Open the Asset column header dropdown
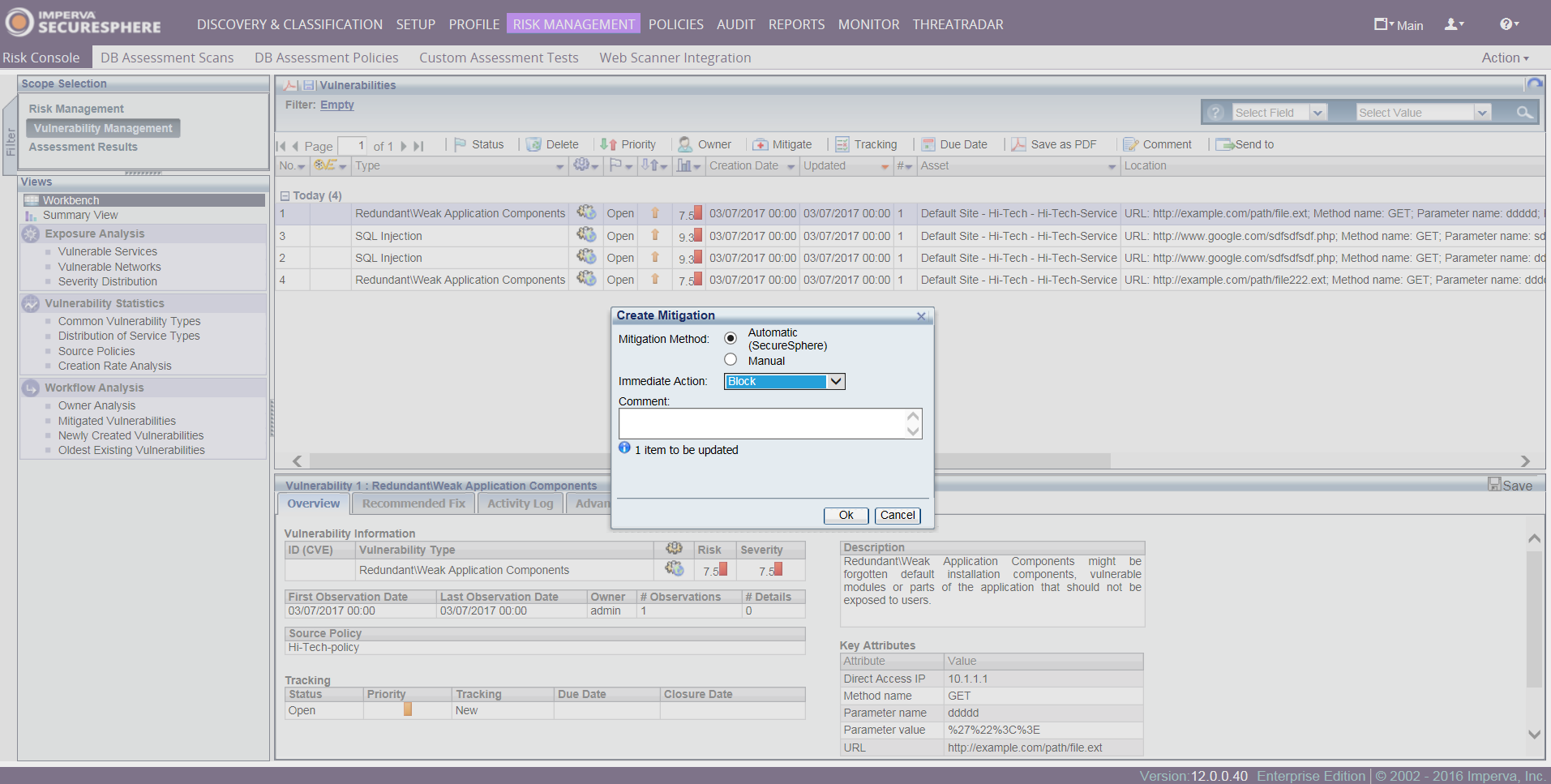 [x=1112, y=166]
